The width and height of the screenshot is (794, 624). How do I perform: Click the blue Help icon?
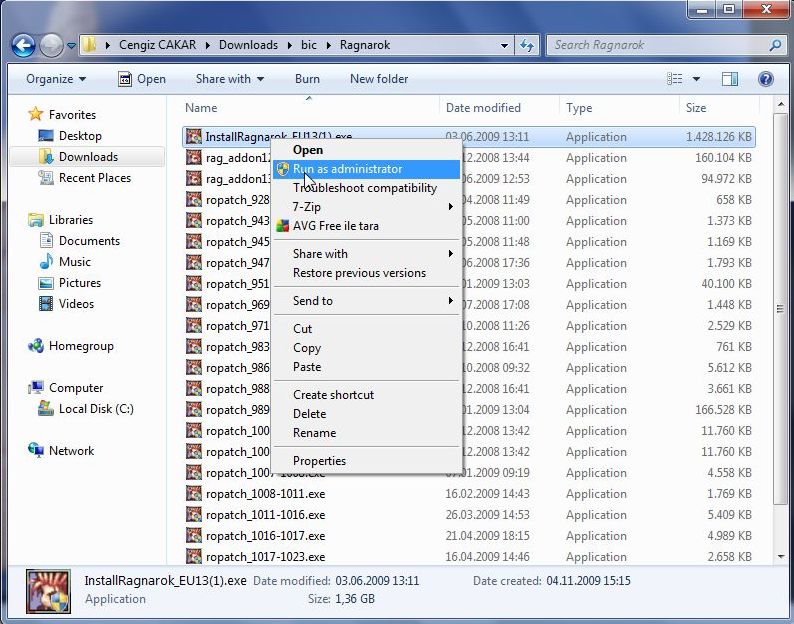(x=766, y=79)
